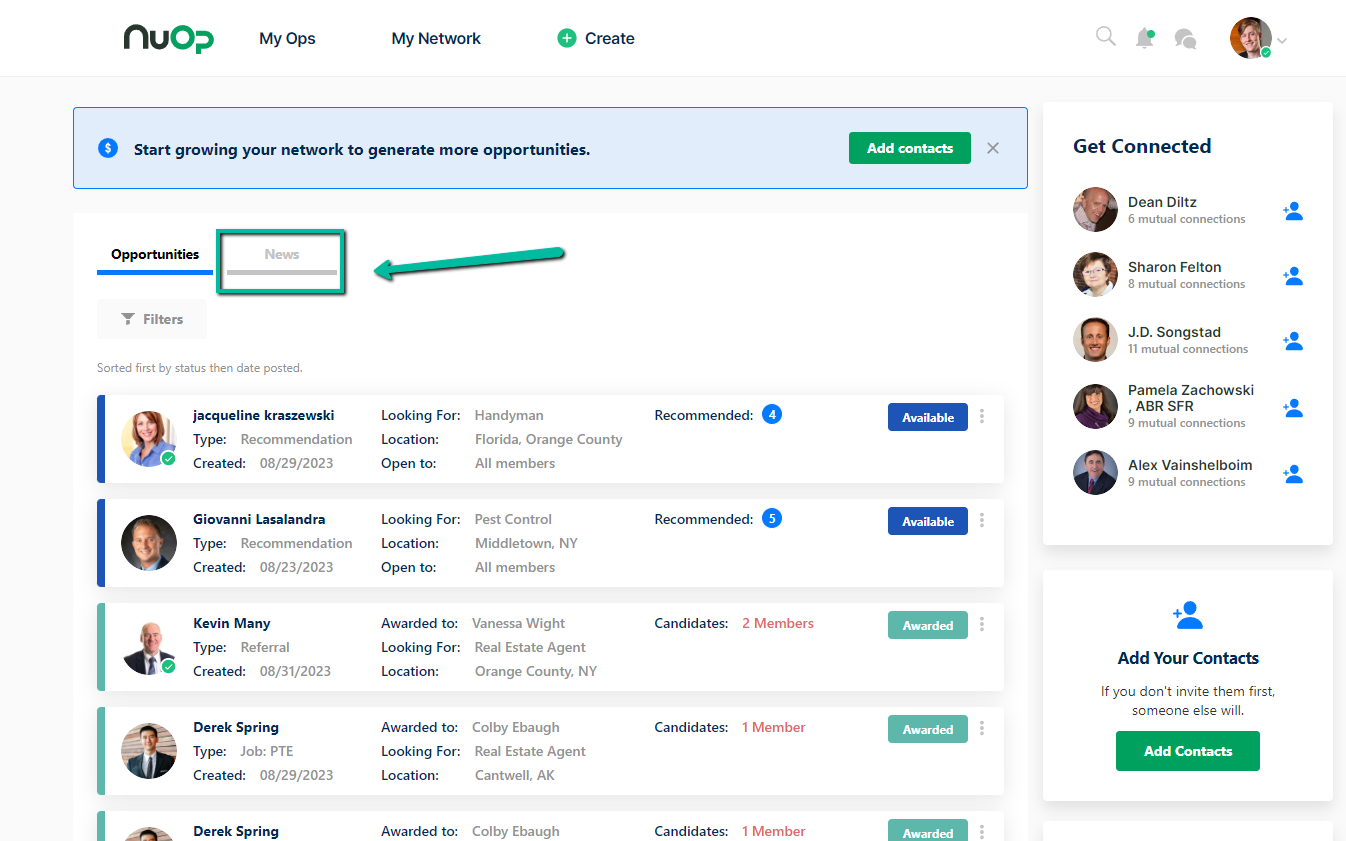This screenshot has height=841, width=1346.
Task: Click the Dean Diltz name
Action: (x=1162, y=202)
